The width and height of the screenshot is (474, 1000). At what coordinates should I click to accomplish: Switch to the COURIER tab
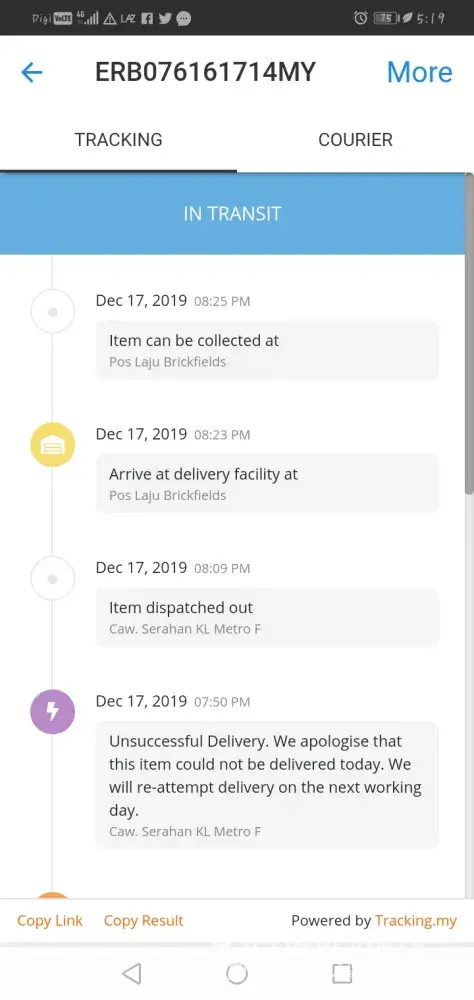pos(355,140)
